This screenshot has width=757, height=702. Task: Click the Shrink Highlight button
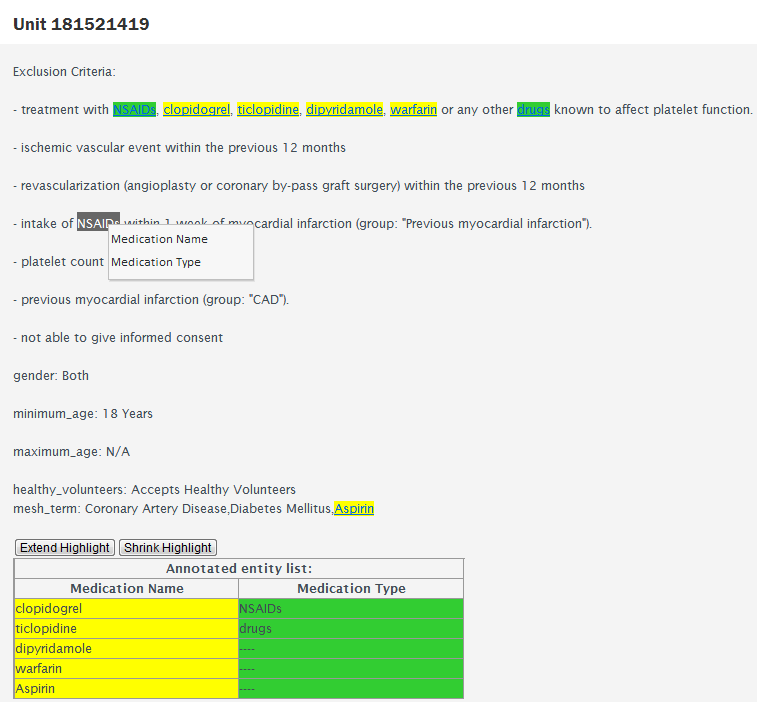[x=168, y=548]
